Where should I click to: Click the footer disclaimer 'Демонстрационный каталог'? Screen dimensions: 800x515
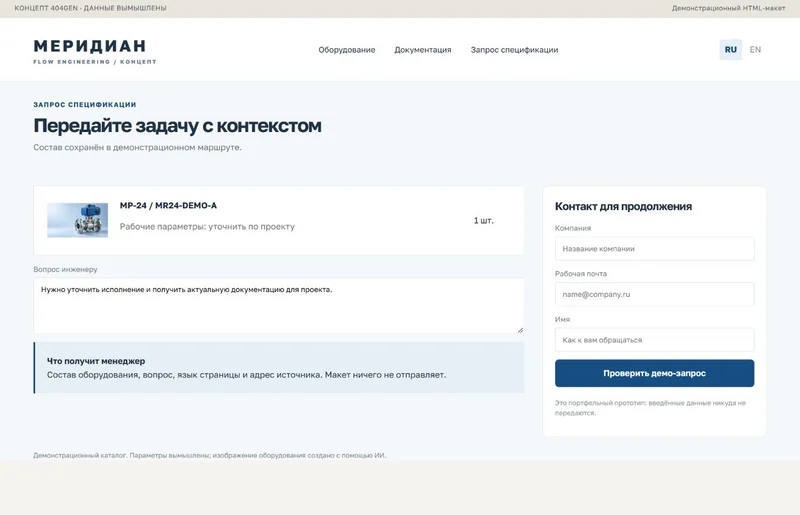tap(210, 455)
